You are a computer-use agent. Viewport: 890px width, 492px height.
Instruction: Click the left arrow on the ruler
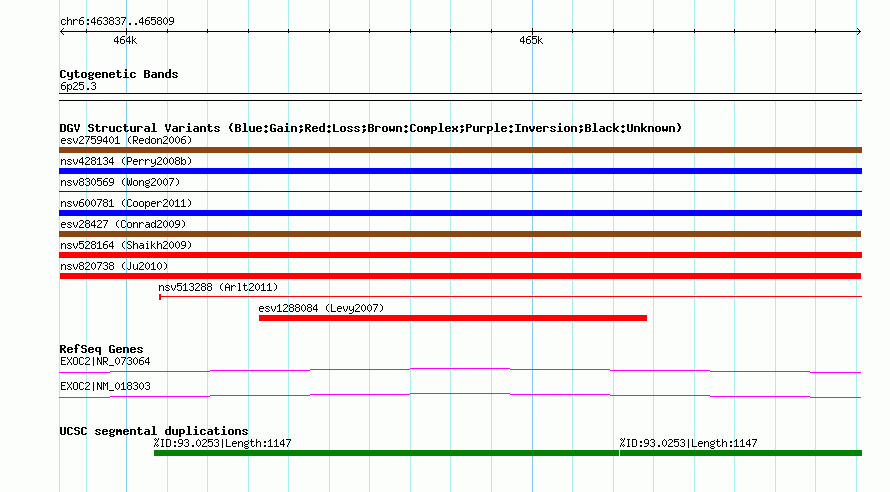(x=62, y=32)
